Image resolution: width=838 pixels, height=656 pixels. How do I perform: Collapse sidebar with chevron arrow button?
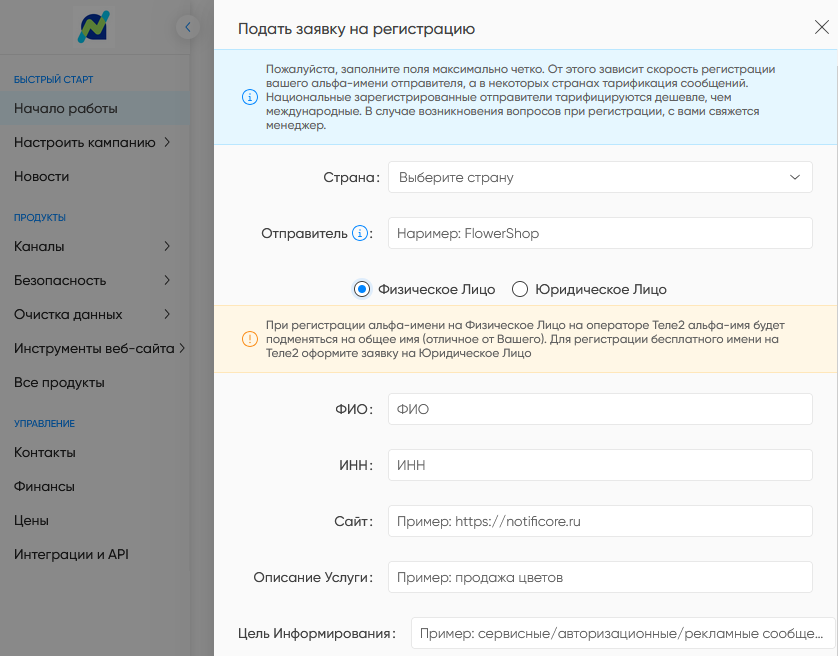pos(187,28)
